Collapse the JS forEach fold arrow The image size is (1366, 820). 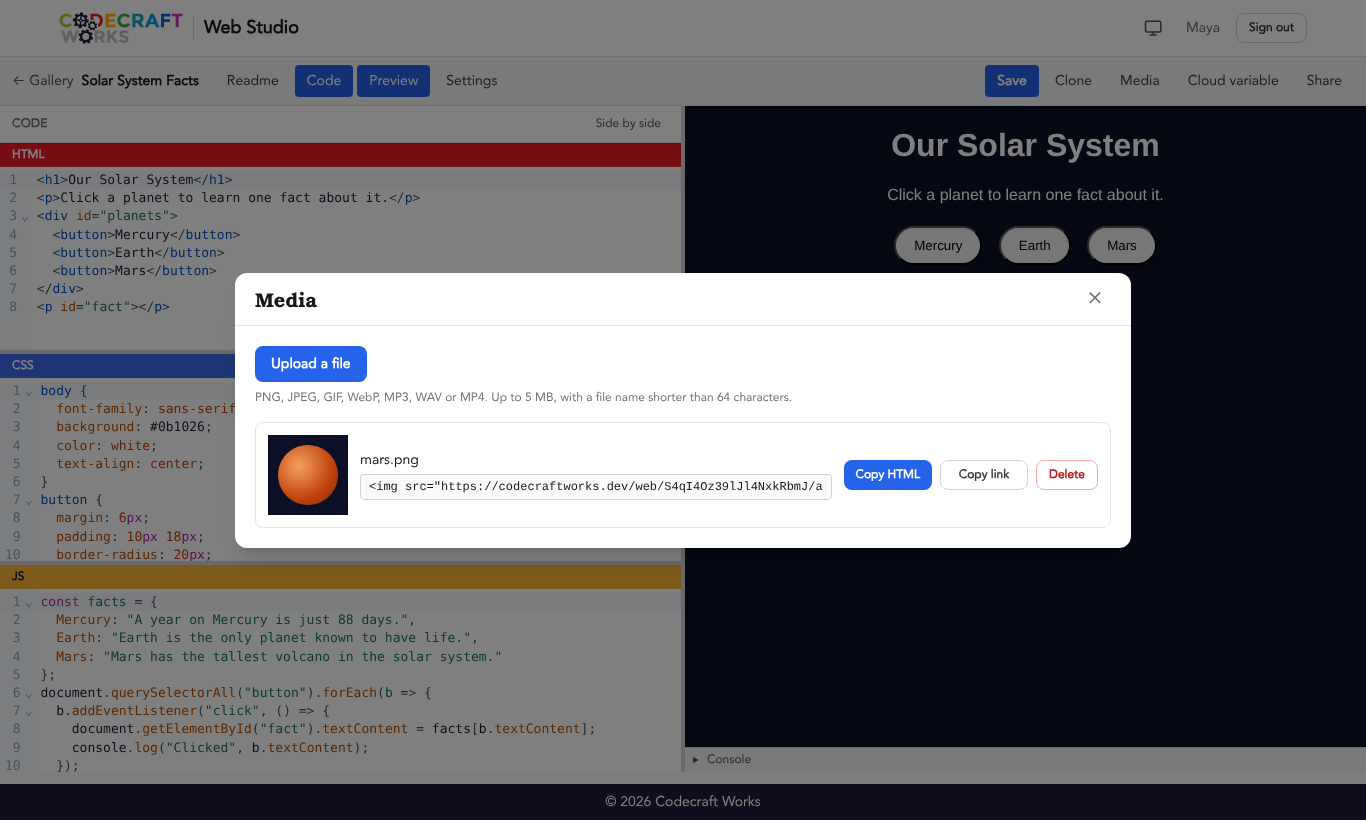pyautogui.click(x=28, y=693)
